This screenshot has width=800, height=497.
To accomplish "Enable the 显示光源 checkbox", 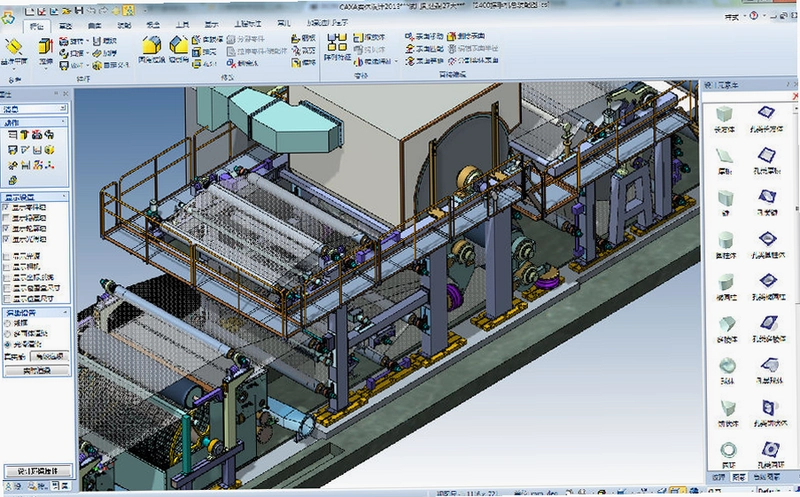I will coord(7,256).
